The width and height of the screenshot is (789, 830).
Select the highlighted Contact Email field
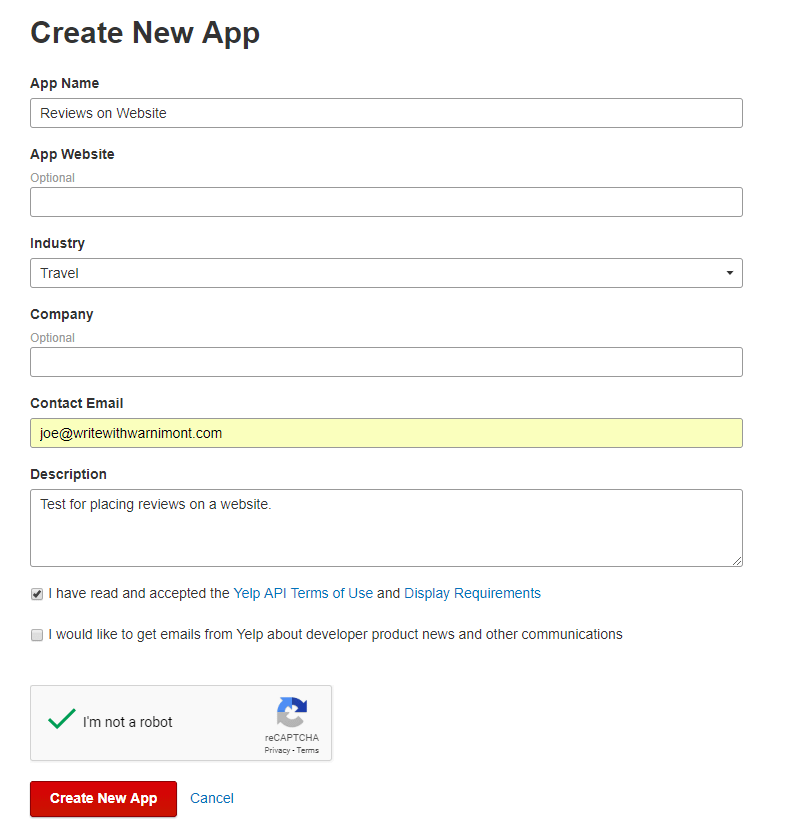coord(386,433)
